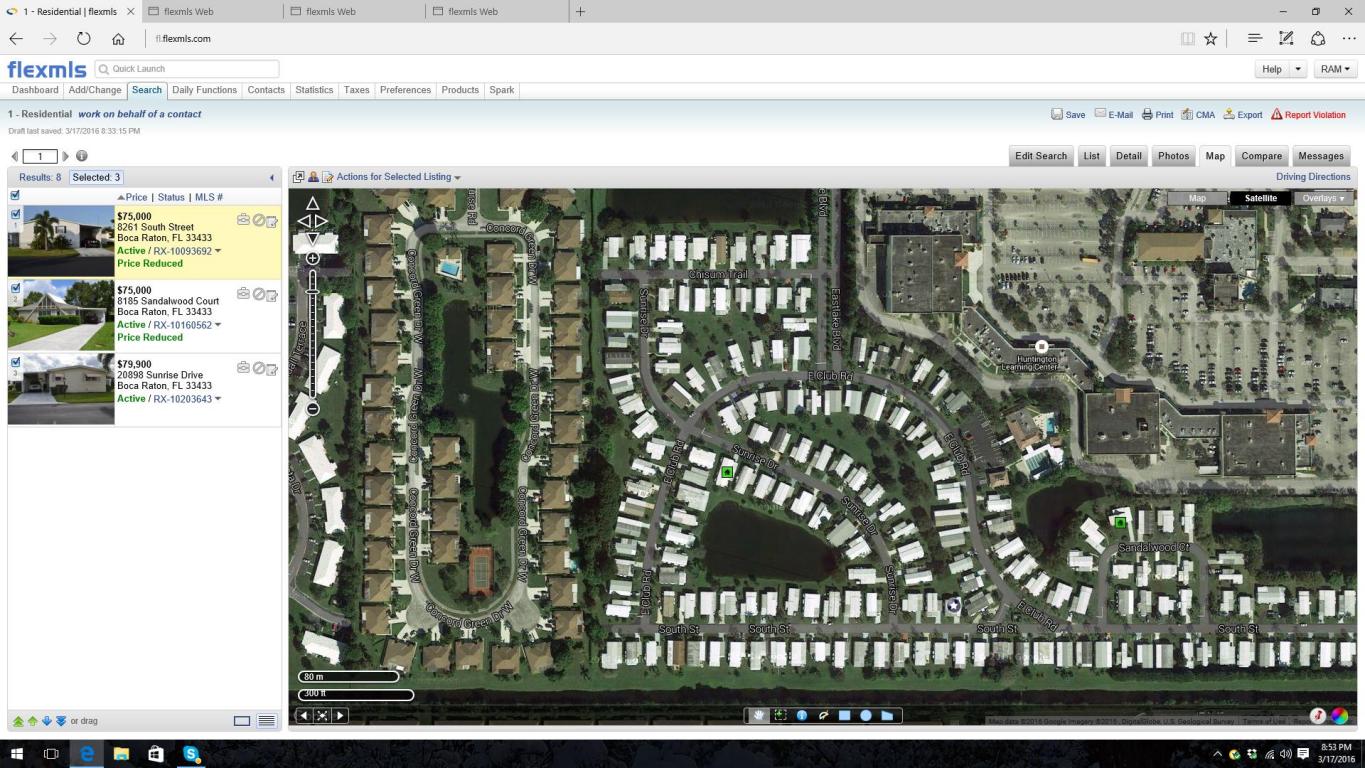Pick the rectangle shape drawing tool

[x=845, y=715]
